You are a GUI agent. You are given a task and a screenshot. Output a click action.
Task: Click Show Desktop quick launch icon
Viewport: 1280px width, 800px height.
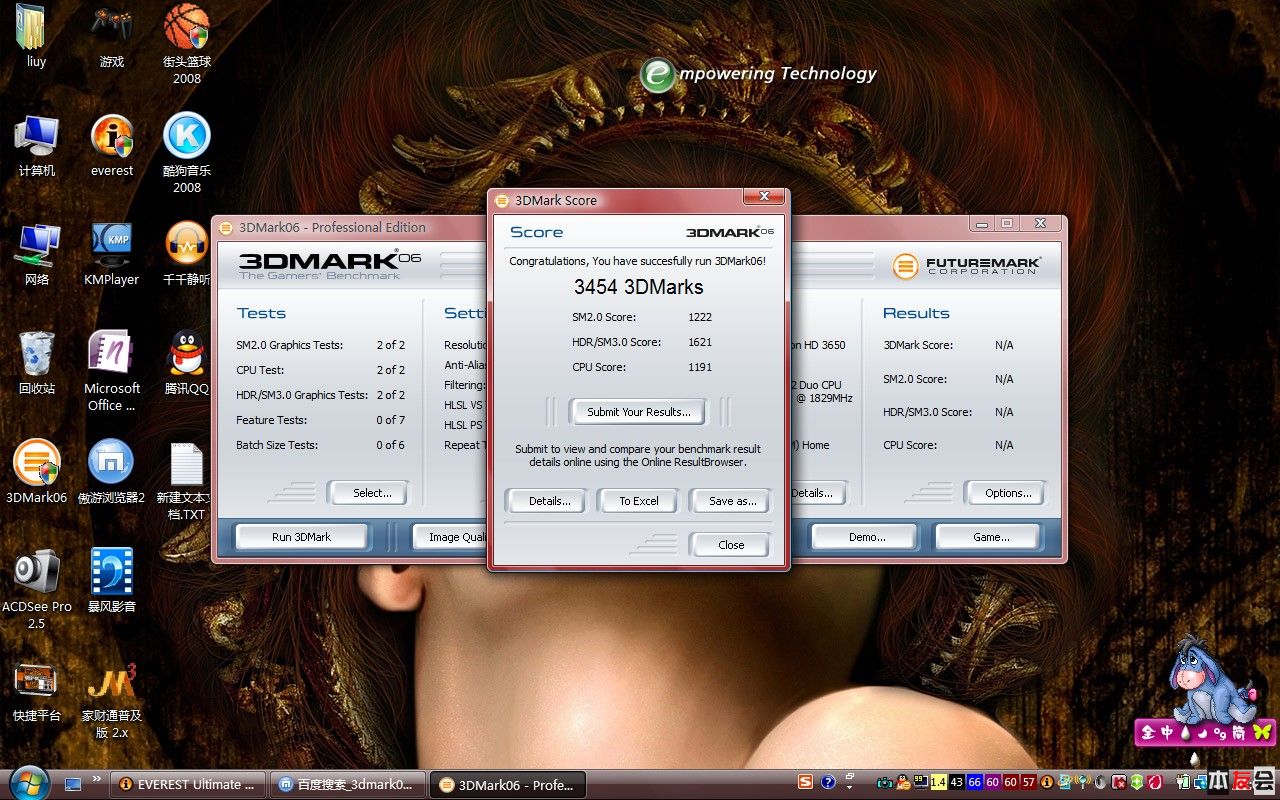(x=73, y=784)
